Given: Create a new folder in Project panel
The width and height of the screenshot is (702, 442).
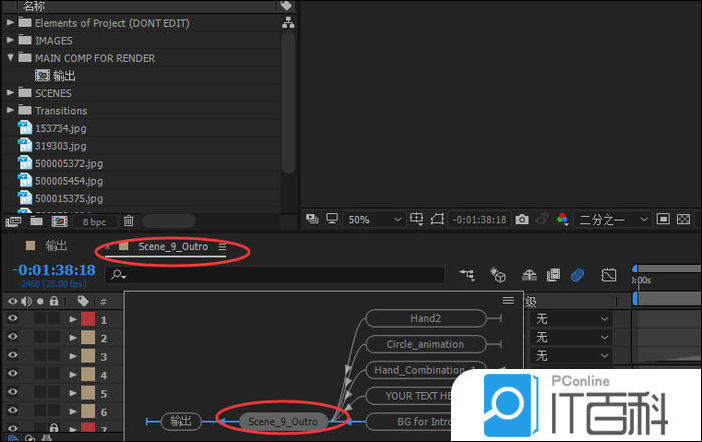Looking at the screenshot, I should pyautogui.click(x=36, y=221).
